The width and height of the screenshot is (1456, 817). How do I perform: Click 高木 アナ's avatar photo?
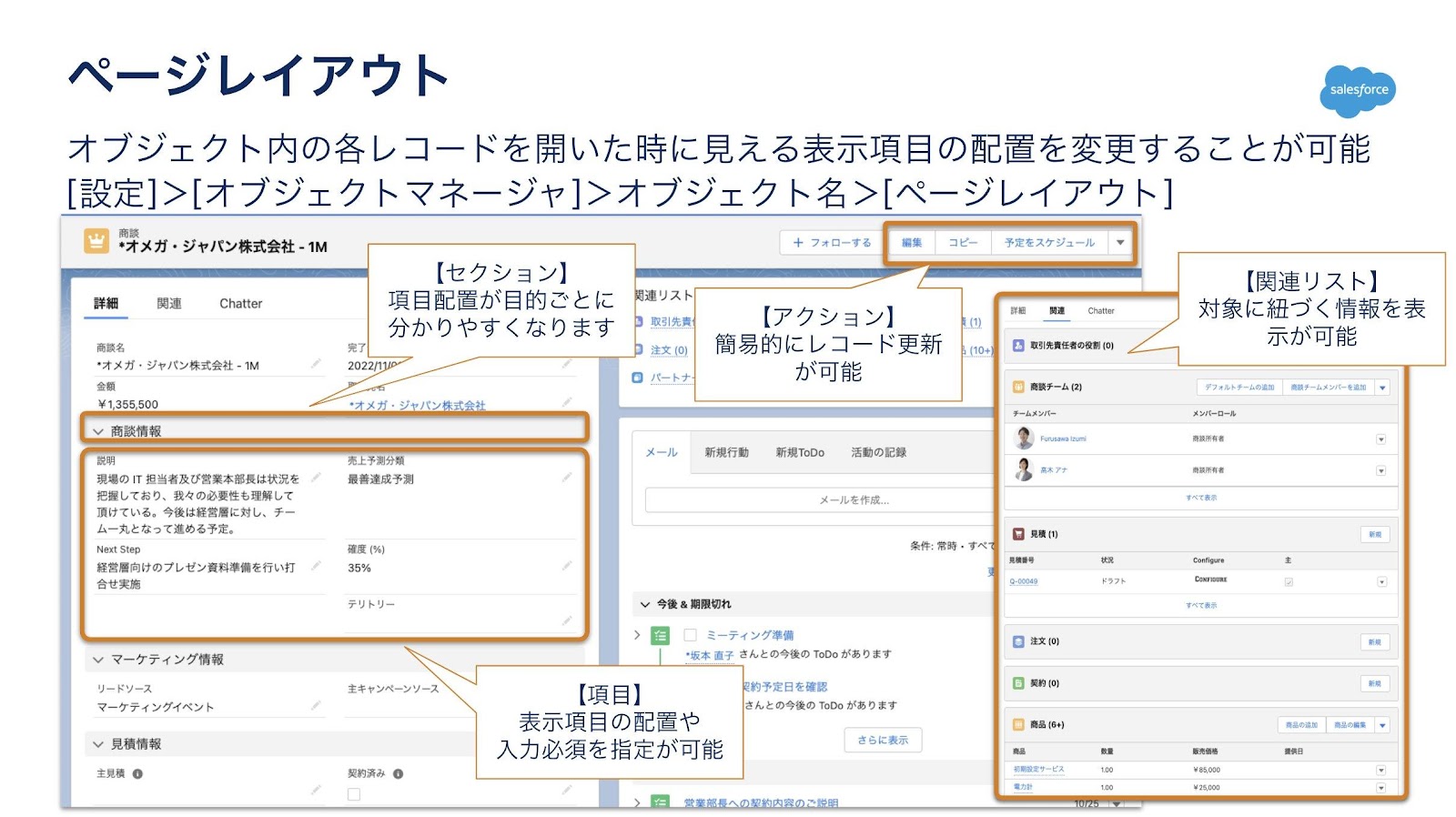click(x=1025, y=469)
